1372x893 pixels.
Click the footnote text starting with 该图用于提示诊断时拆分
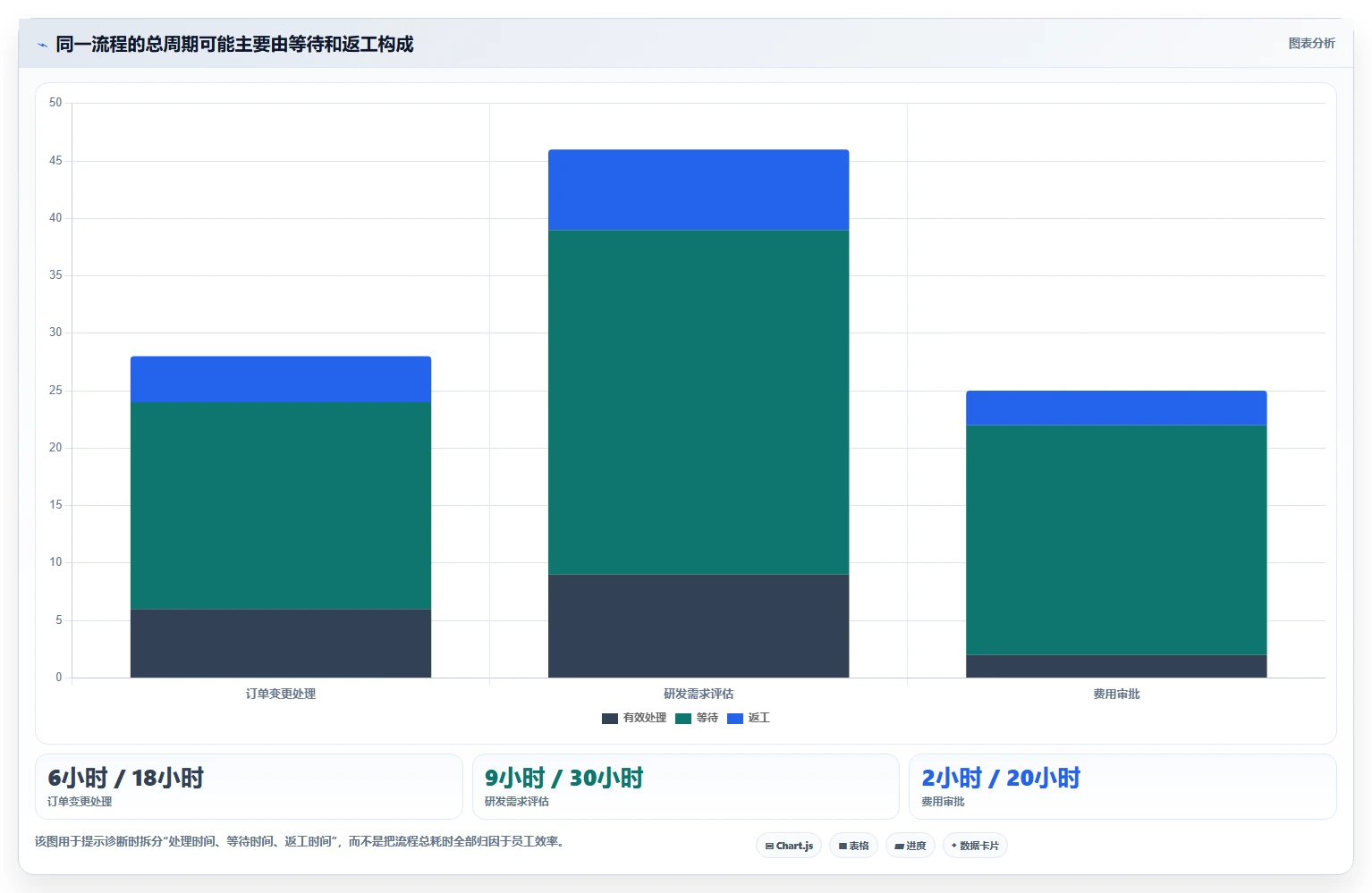(x=301, y=841)
